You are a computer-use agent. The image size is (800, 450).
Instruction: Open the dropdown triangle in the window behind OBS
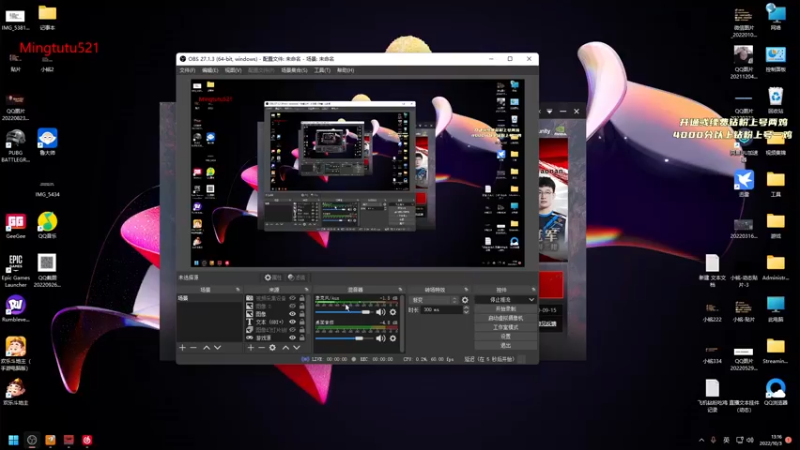pos(549,111)
